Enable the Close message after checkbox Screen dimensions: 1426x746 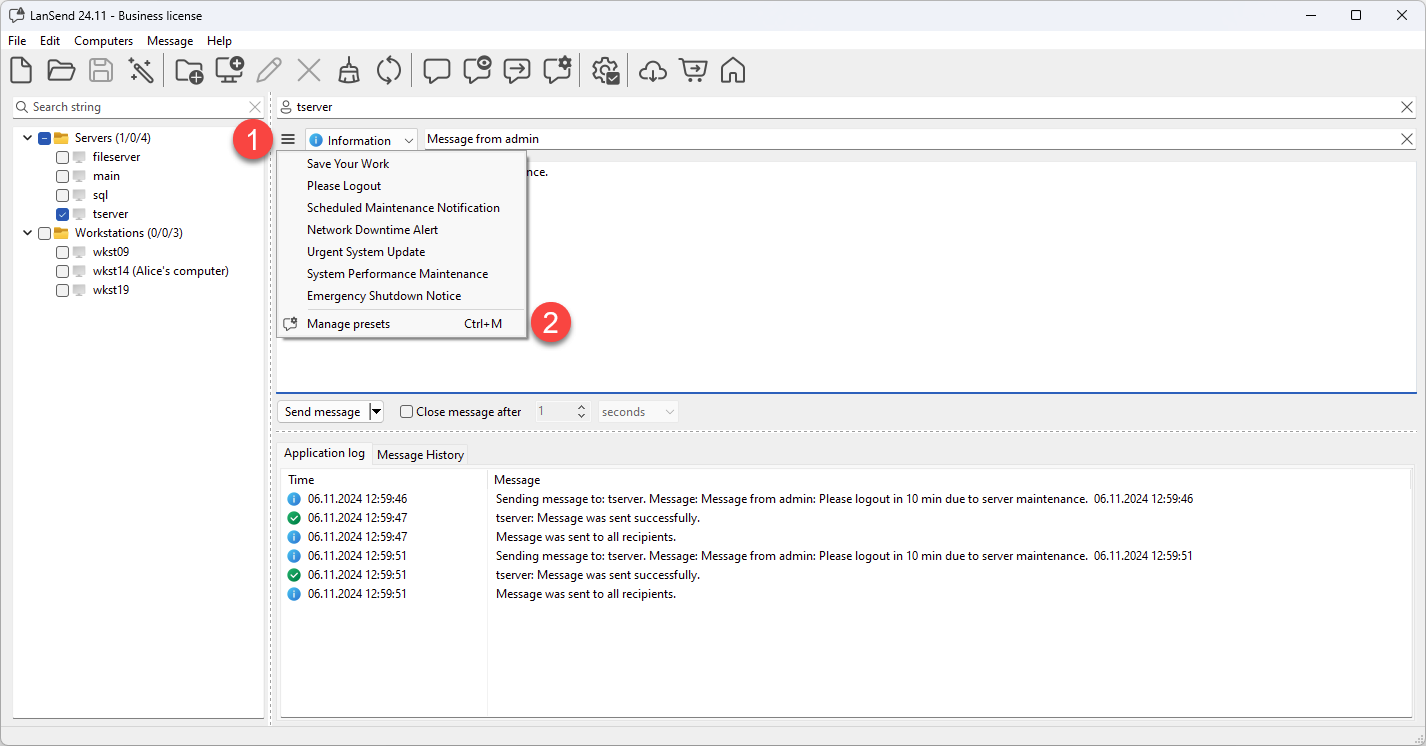point(406,412)
